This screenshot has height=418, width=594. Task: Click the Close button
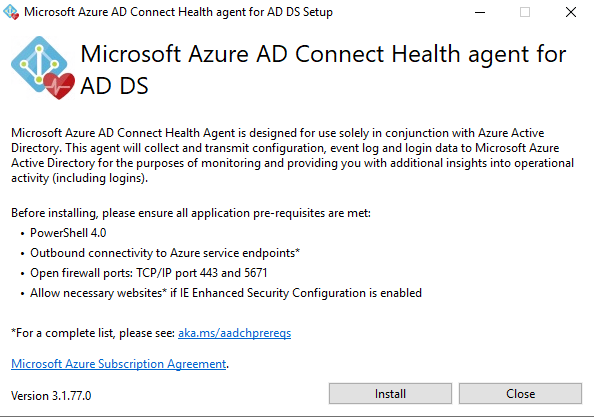[520, 394]
